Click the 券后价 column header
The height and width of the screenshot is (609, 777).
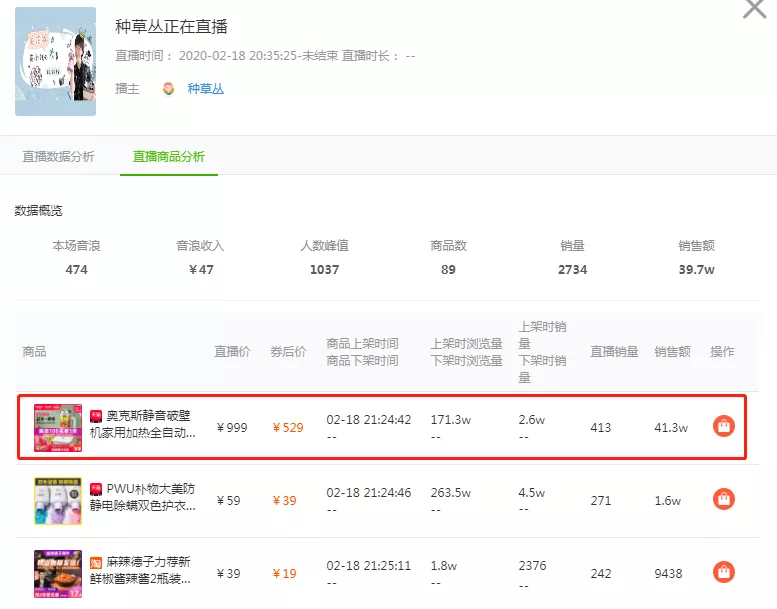pyautogui.click(x=288, y=352)
